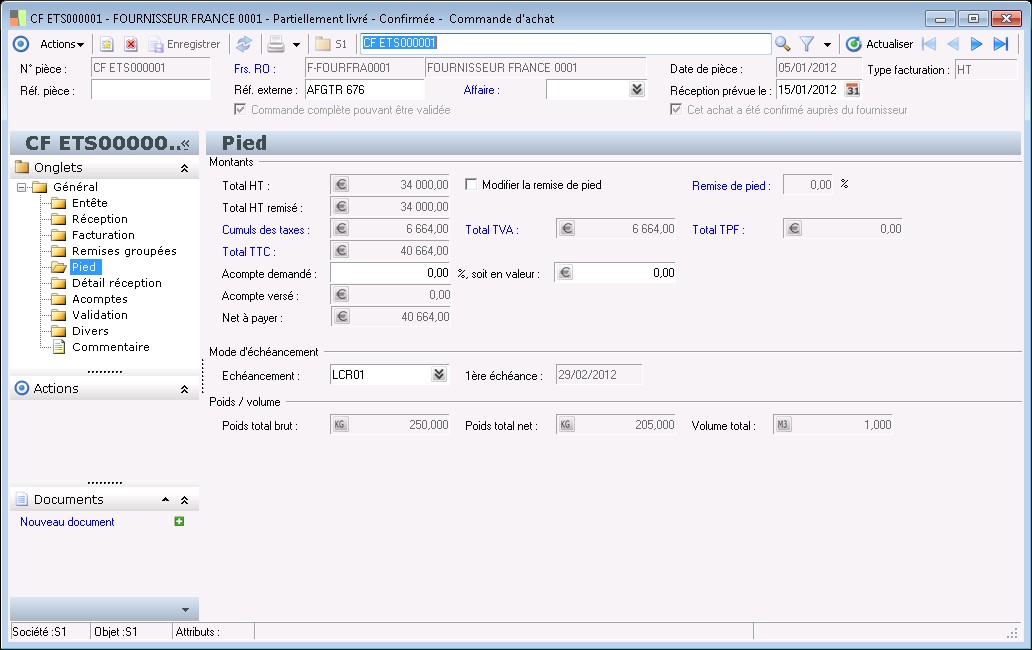
Task: Go to the first record arrow
Action: 929,44
